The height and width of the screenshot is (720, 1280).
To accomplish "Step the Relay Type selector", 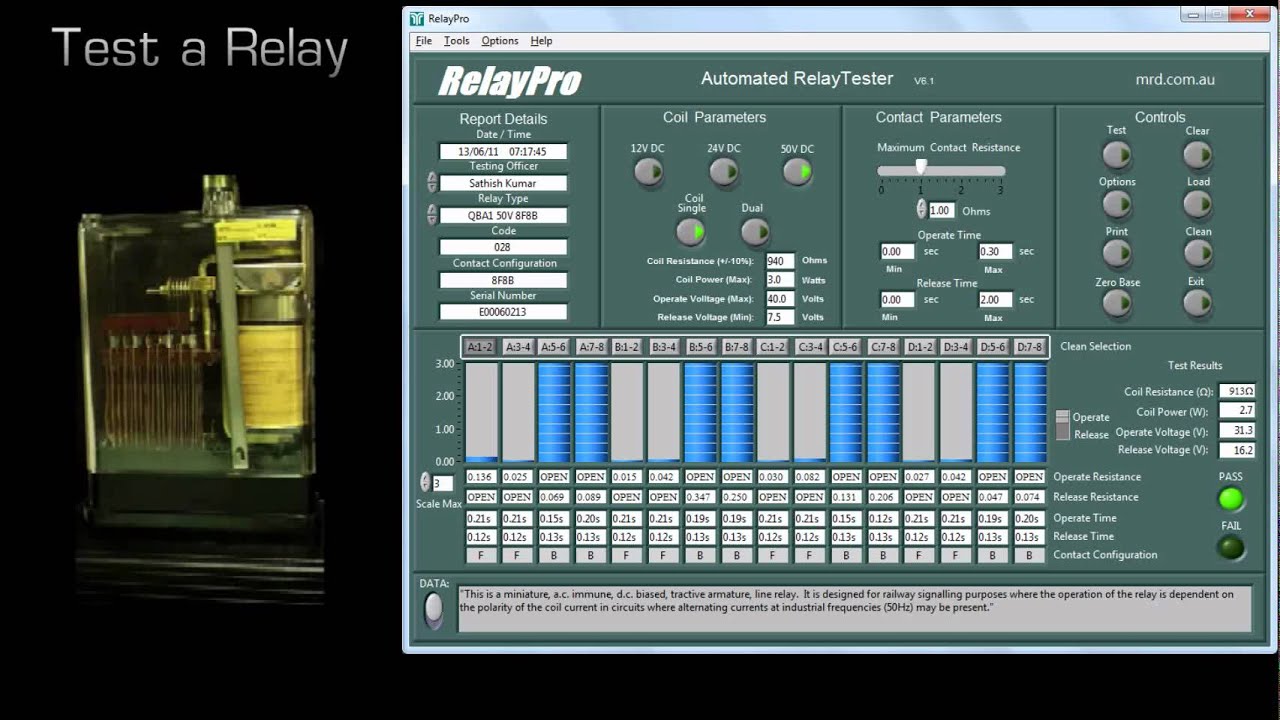I will pyautogui.click(x=432, y=214).
